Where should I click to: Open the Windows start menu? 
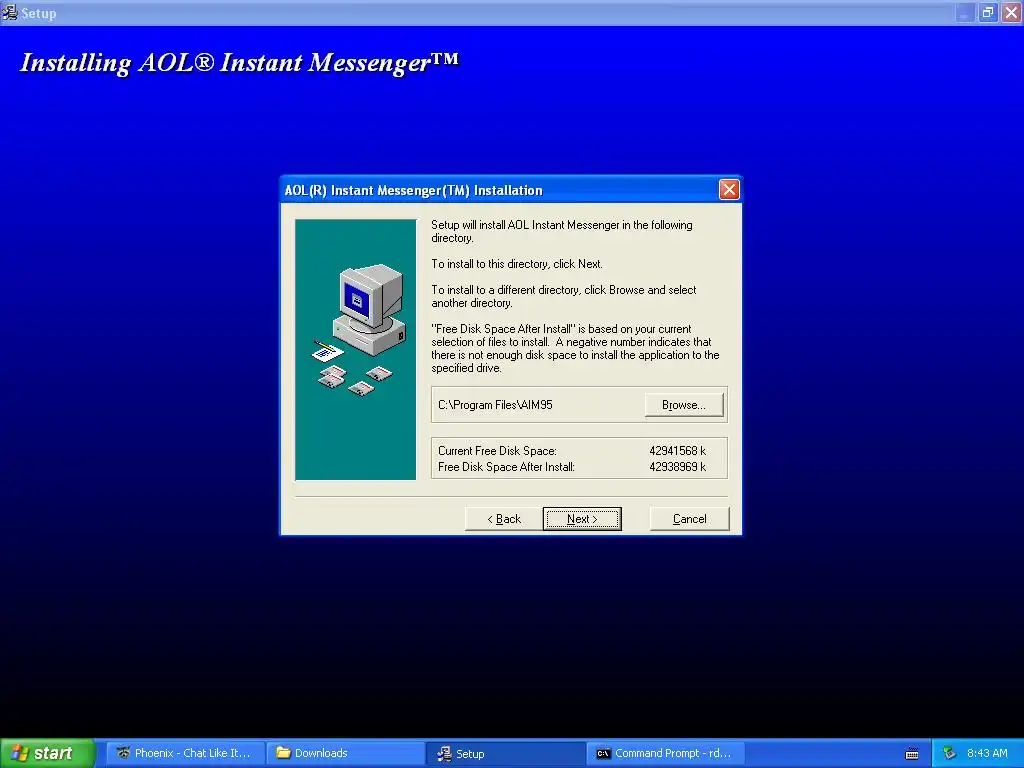pyautogui.click(x=48, y=753)
